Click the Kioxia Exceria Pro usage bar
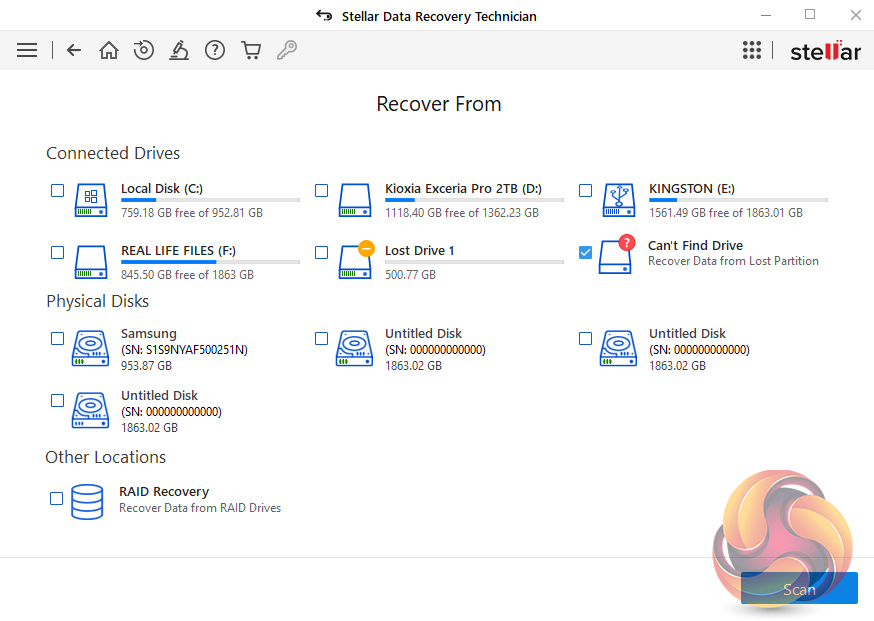Viewport: 874px width, 621px height. coord(474,200)
